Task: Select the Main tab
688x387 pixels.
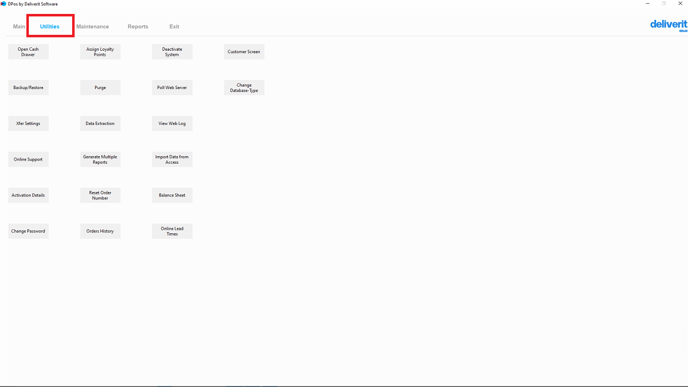Action: [x=19, y=26]
